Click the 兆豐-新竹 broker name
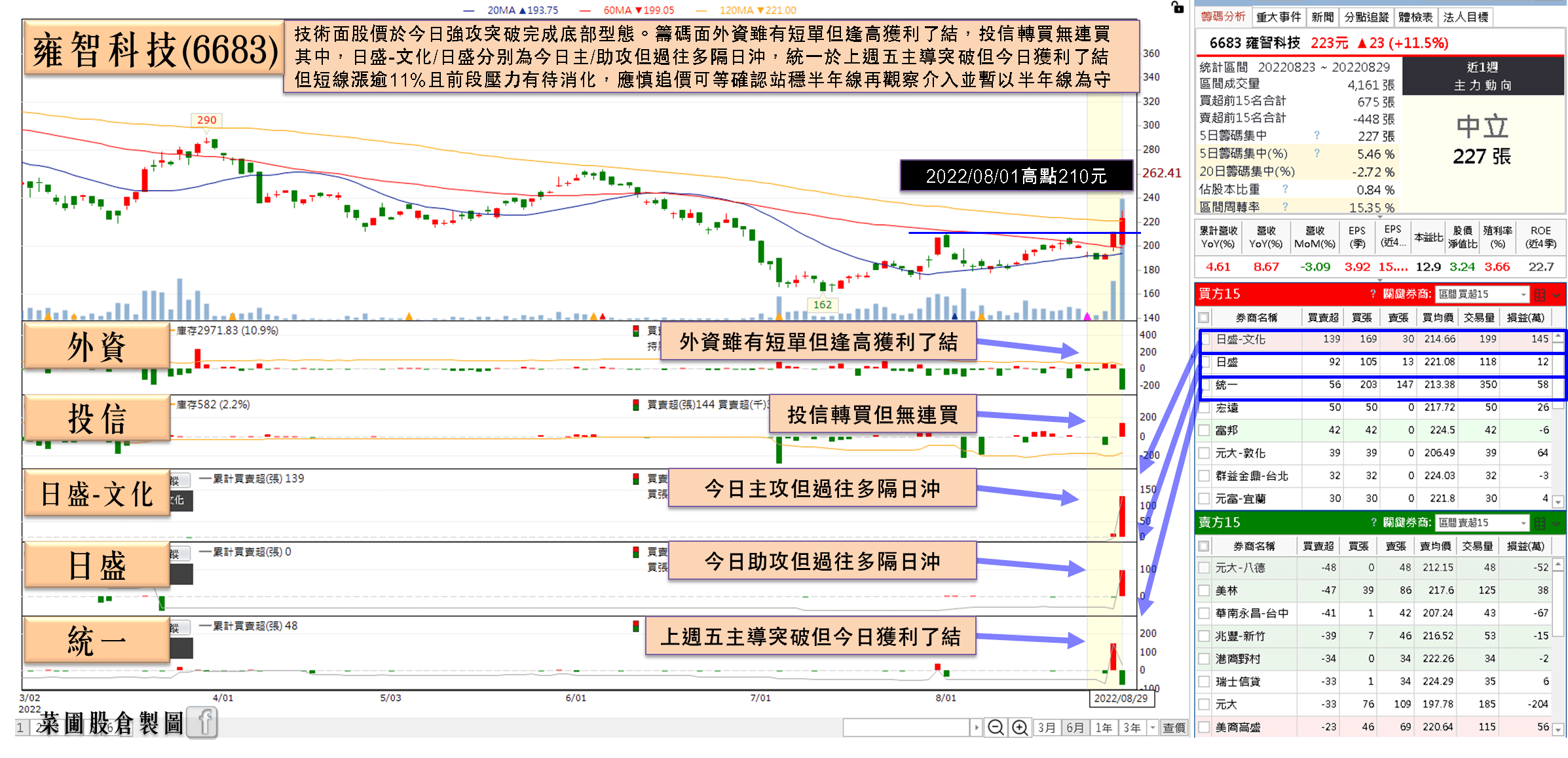Screen dimensions: 1568x758 coord(1241,636)
